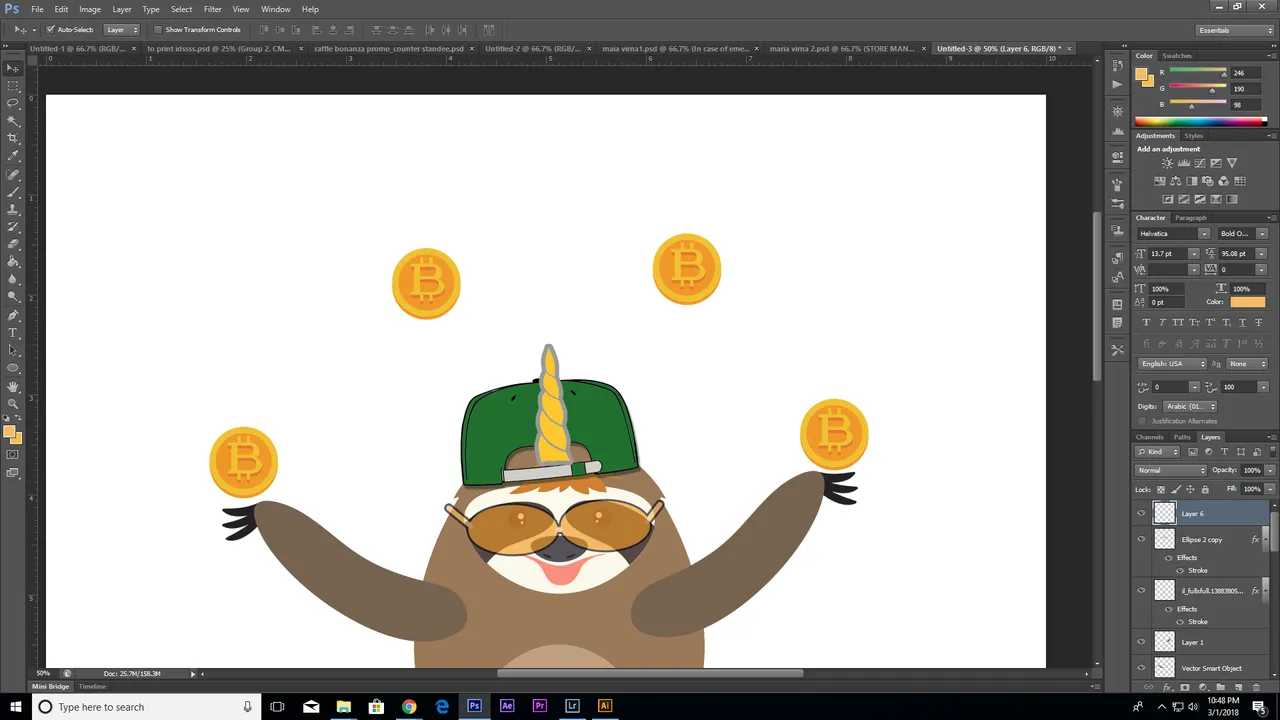Screen dimensions: 1280x720
Task: Select the Eyedropper tool
Action: [13, 156]
